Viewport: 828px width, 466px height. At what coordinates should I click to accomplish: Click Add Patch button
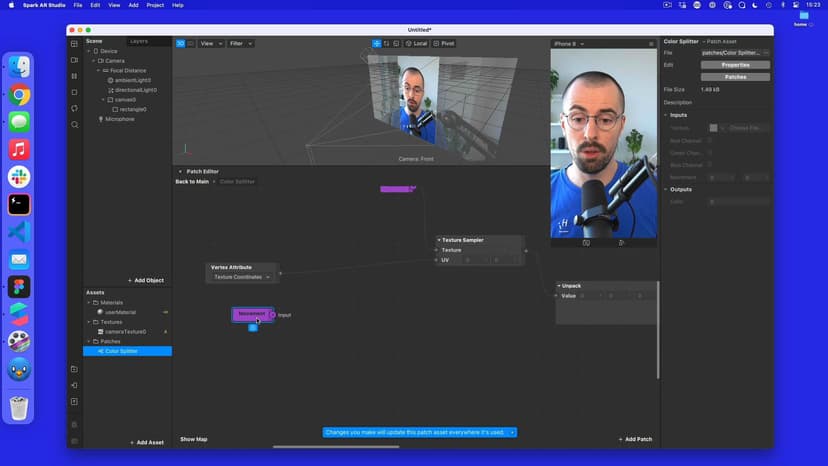635,439
